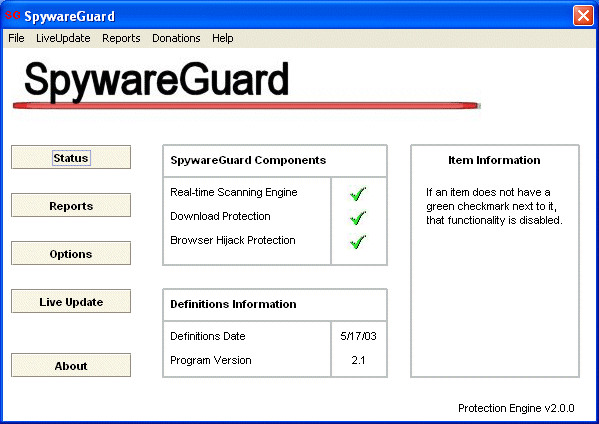
Task: Click the item information description paragraph
Action: 494,206
